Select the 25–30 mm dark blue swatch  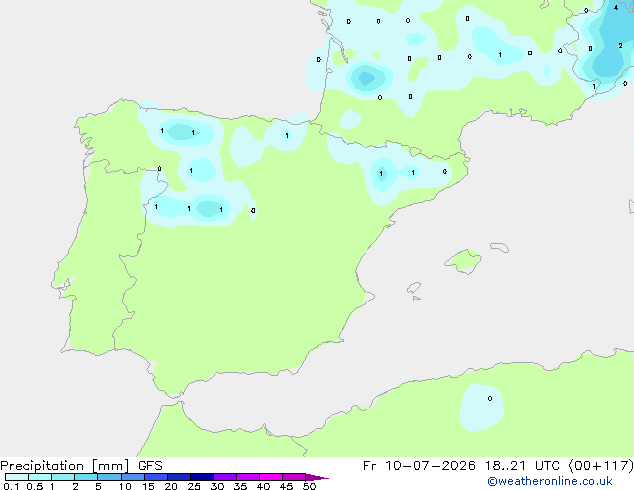[201, 477]
